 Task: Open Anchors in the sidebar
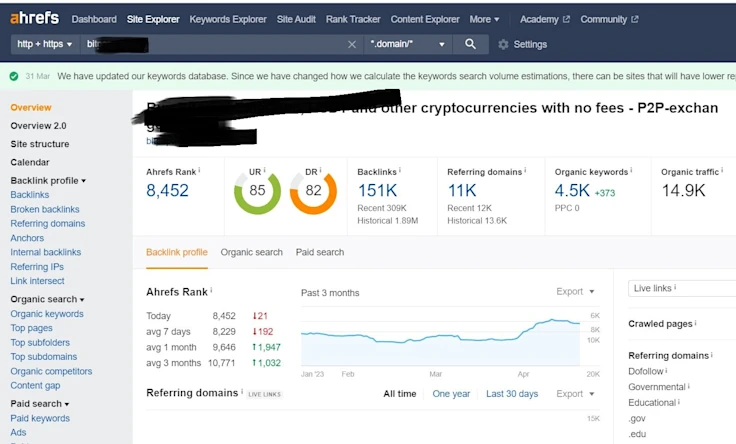coord(27,238)
